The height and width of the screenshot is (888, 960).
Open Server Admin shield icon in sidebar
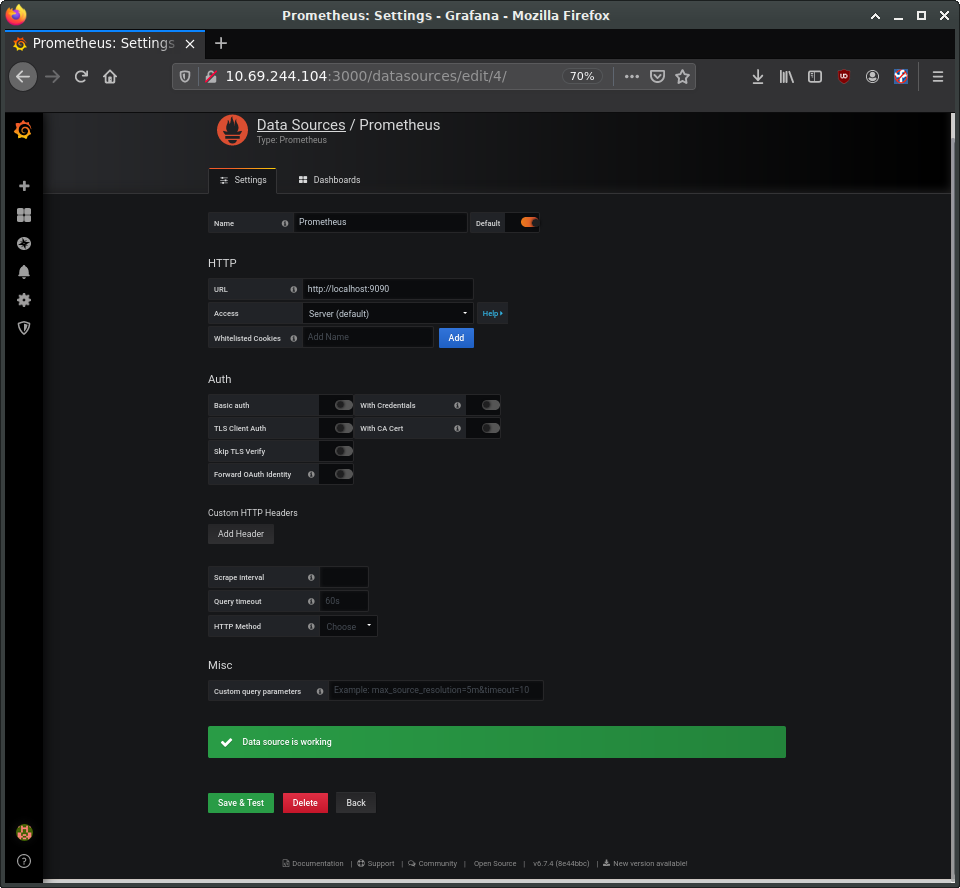[24, 328]
